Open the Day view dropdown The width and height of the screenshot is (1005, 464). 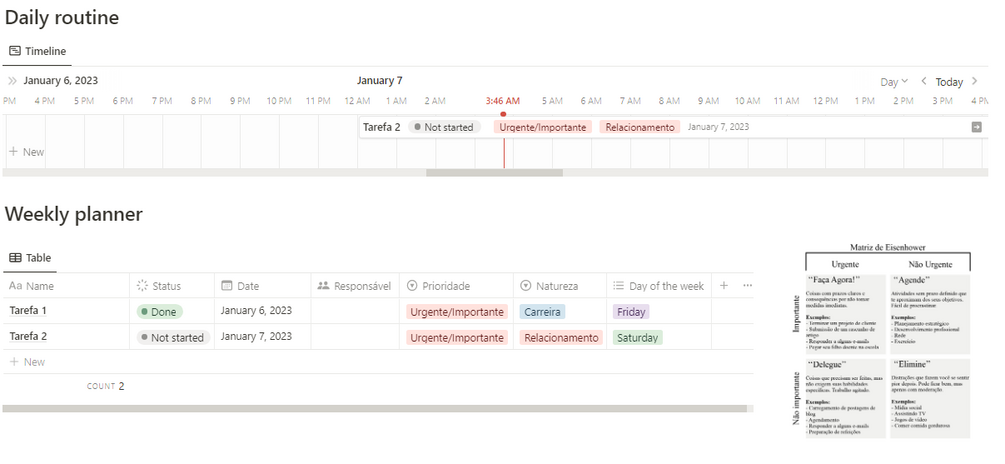click(893, 82)
